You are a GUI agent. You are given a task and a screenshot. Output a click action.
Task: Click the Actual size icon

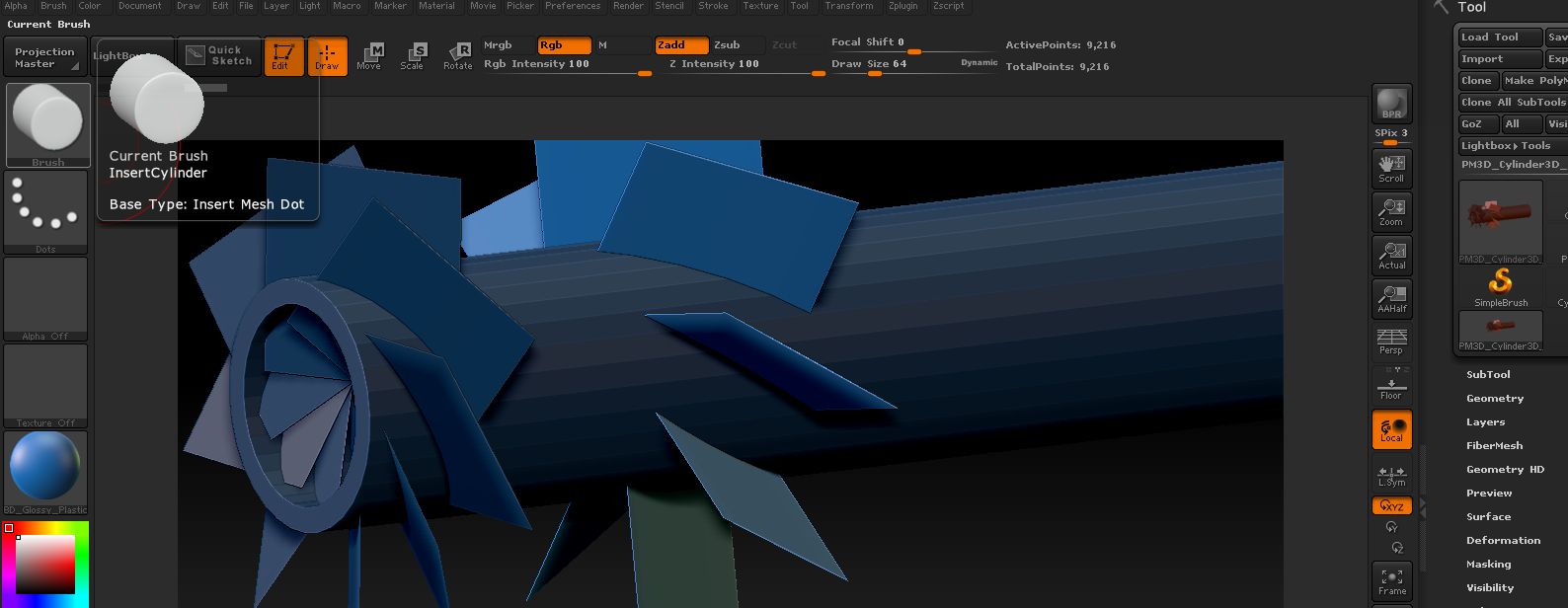(1391, 256)
